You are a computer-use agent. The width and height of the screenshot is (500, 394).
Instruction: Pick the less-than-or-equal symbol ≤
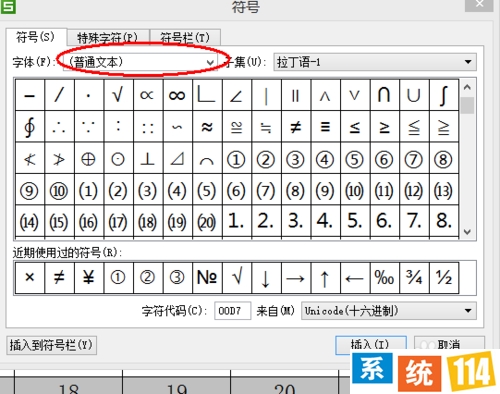[355, 127]
